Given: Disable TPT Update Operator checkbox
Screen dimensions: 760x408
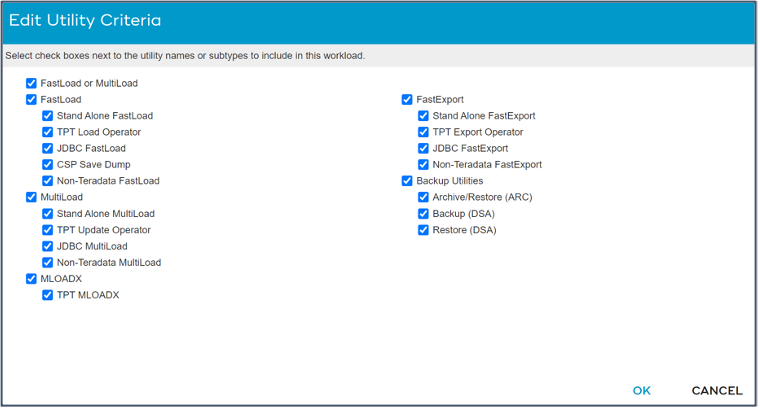Looking at the screenshot, I should (47, 229).
